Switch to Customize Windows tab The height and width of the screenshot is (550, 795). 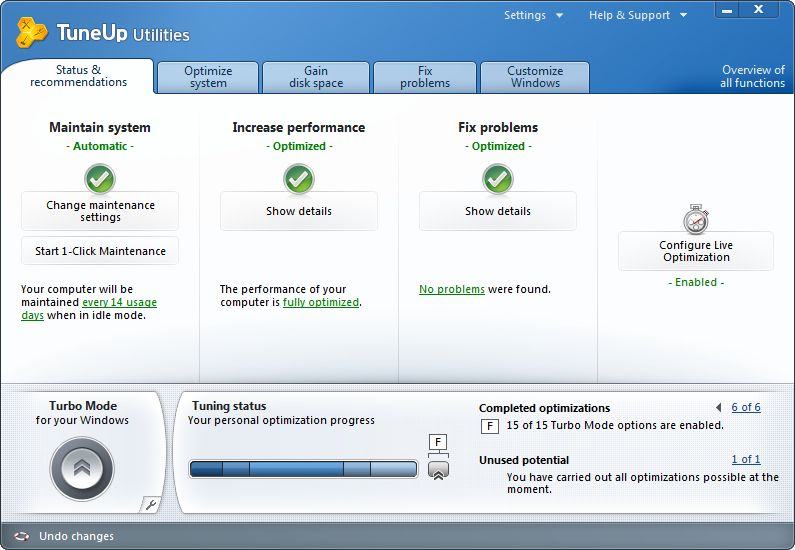point(535,77)
